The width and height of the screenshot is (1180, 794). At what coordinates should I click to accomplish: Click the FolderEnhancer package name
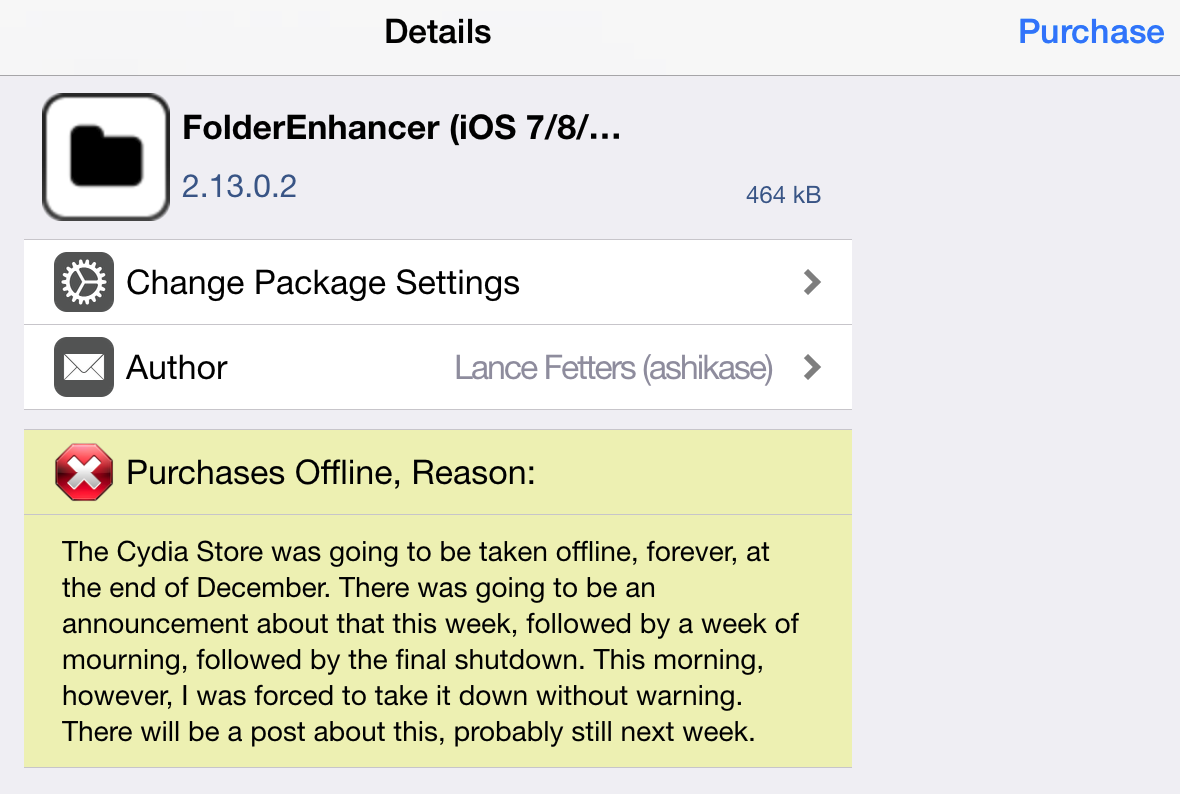(310, 128)
